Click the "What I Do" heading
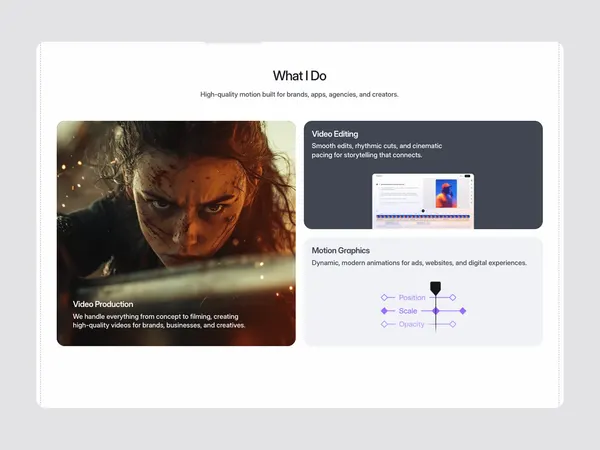This screenshot has height=450, width=600. [299, 76]
